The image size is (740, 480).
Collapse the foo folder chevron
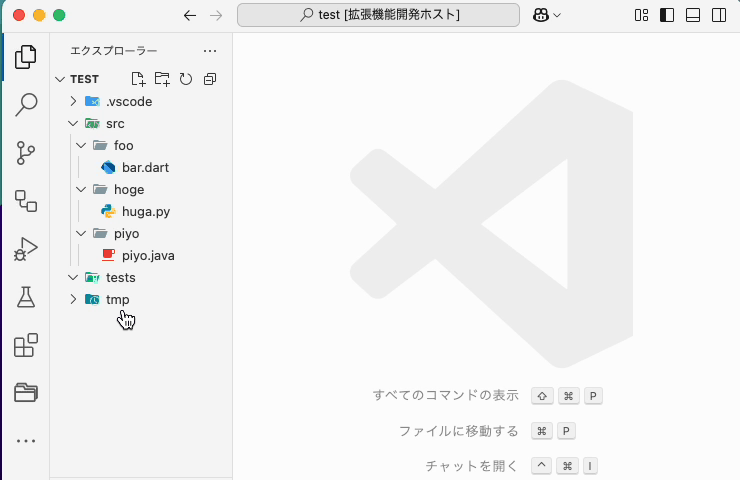(81, 145)
